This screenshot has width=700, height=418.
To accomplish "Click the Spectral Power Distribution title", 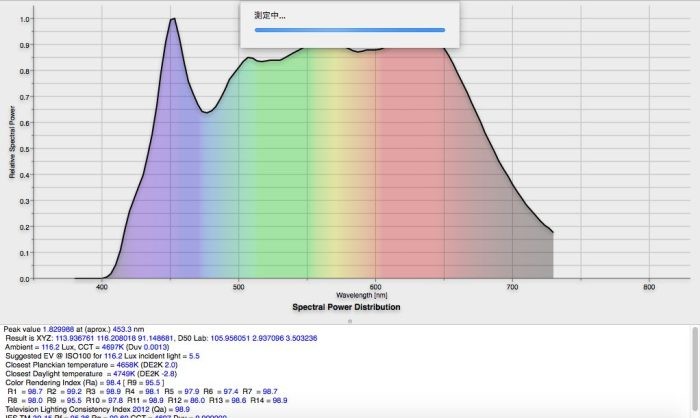I will pyautogui.click(x=346, y=307).
